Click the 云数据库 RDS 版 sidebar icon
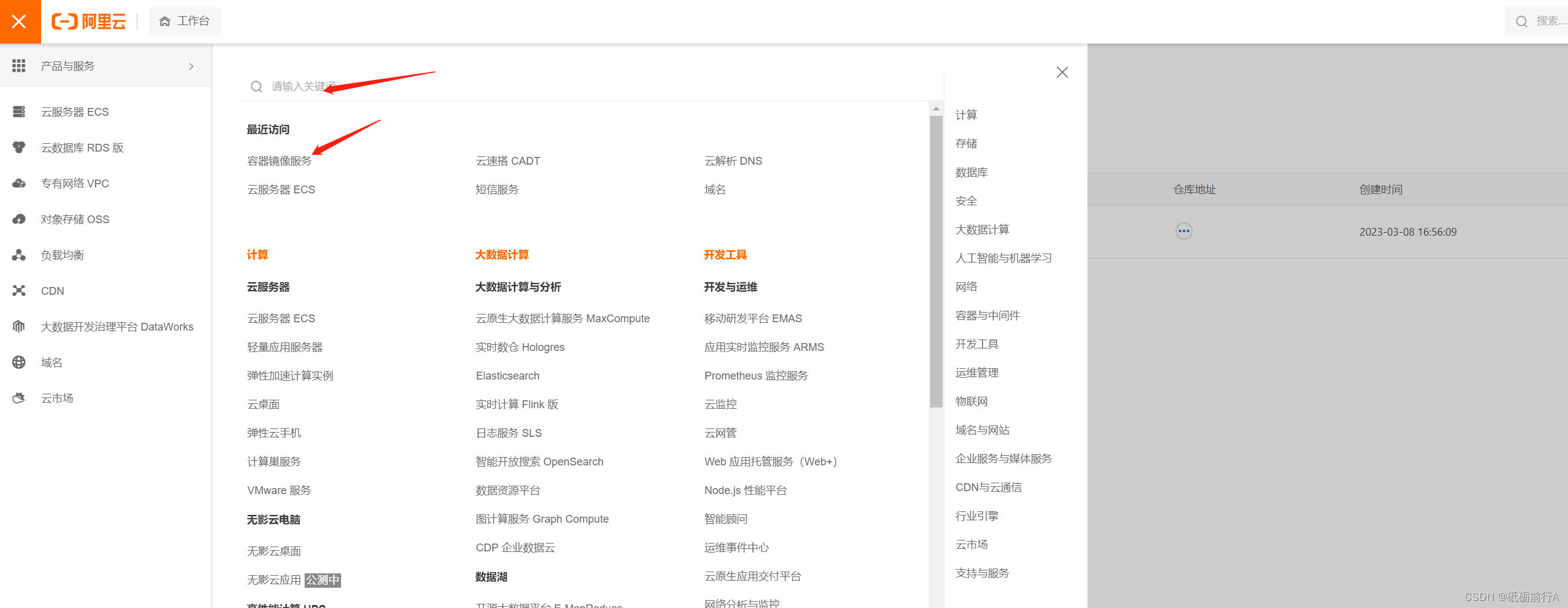 (x=19, y=147)
